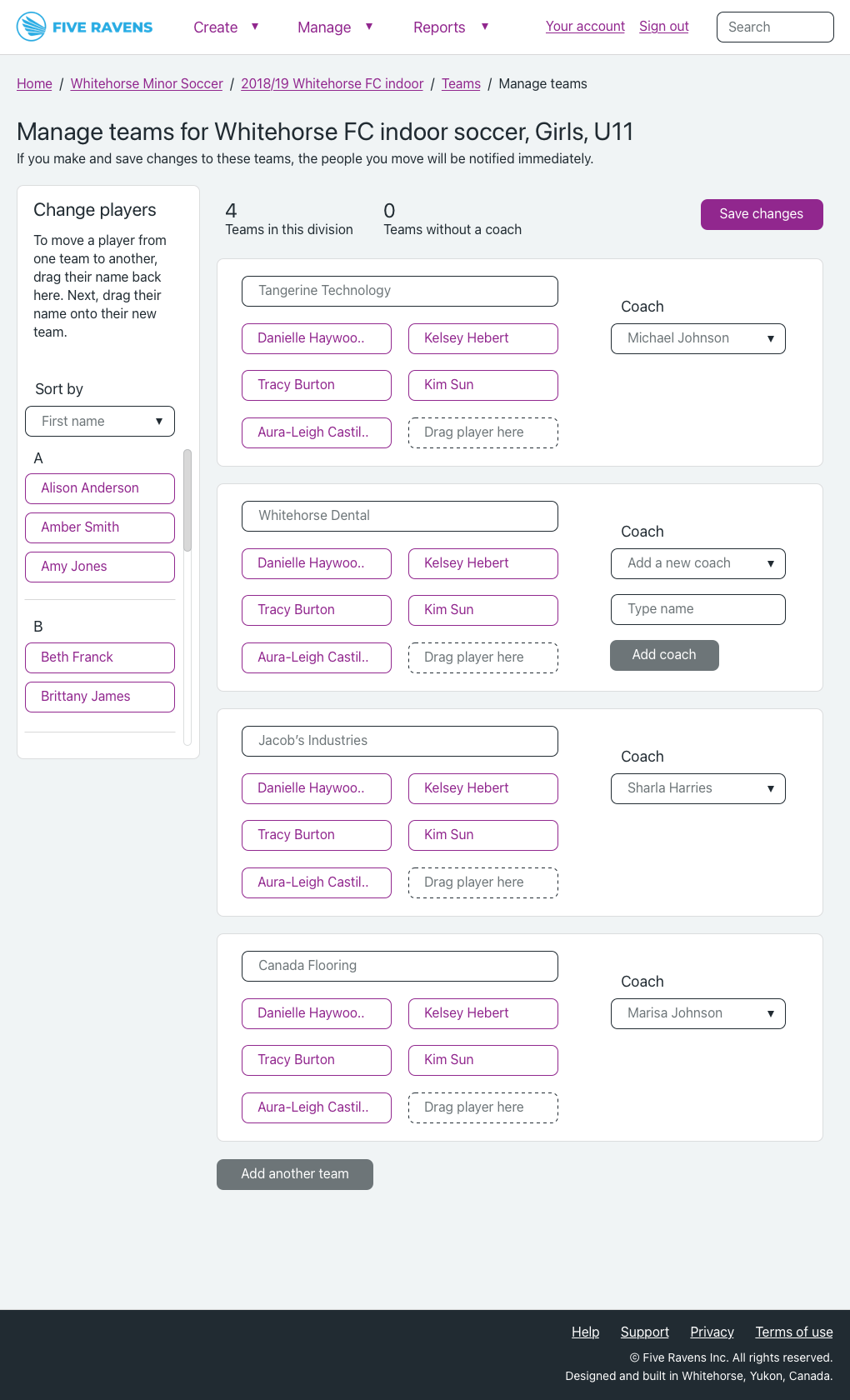Click the Five Ravens logo
This screenshot has width=850, height=1400.
(x=84, y=27)
